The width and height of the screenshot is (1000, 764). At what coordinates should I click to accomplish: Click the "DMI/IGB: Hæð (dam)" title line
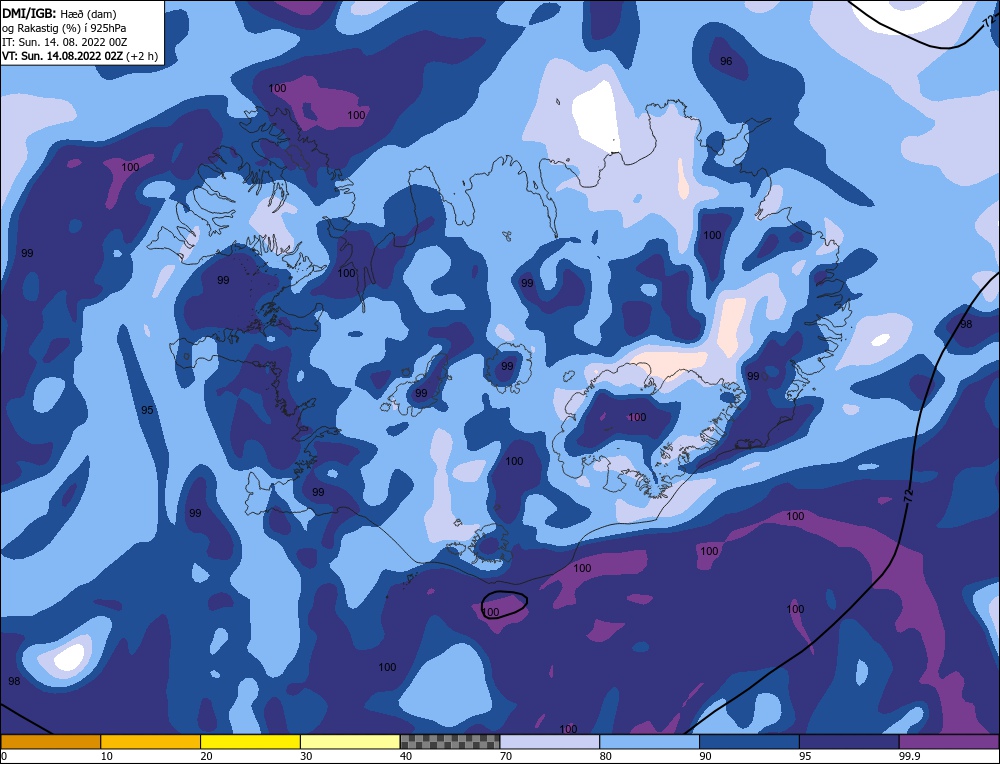point(59,14)
